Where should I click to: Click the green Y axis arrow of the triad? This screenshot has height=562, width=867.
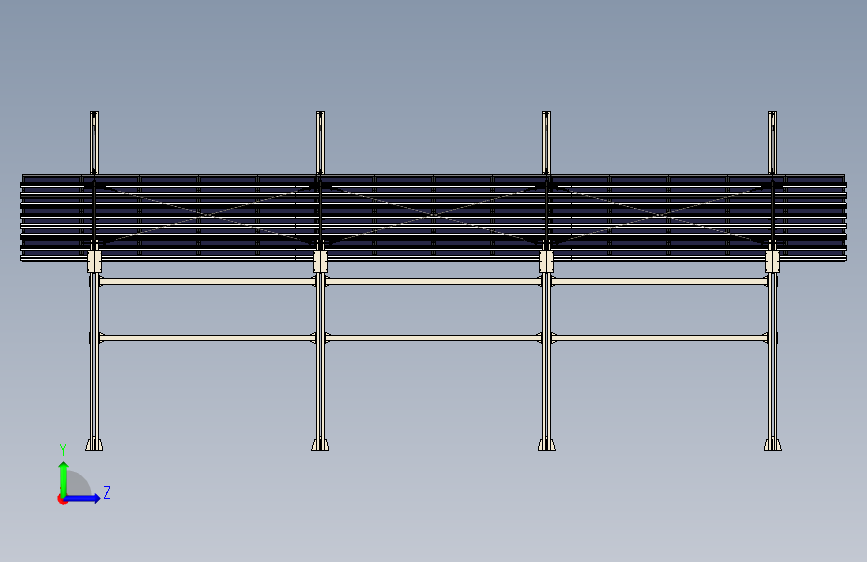(64, 479)
